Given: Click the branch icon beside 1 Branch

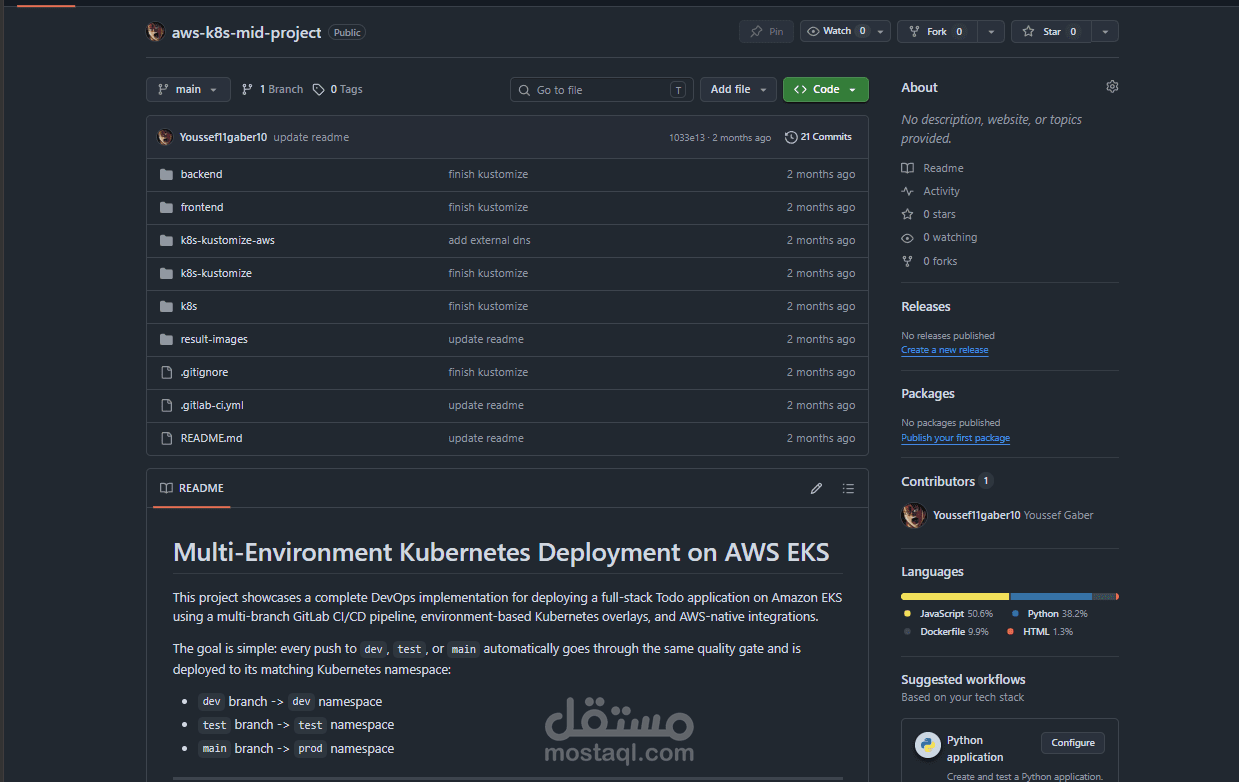Looking at the screenshot, I should [x=247, y=89].
